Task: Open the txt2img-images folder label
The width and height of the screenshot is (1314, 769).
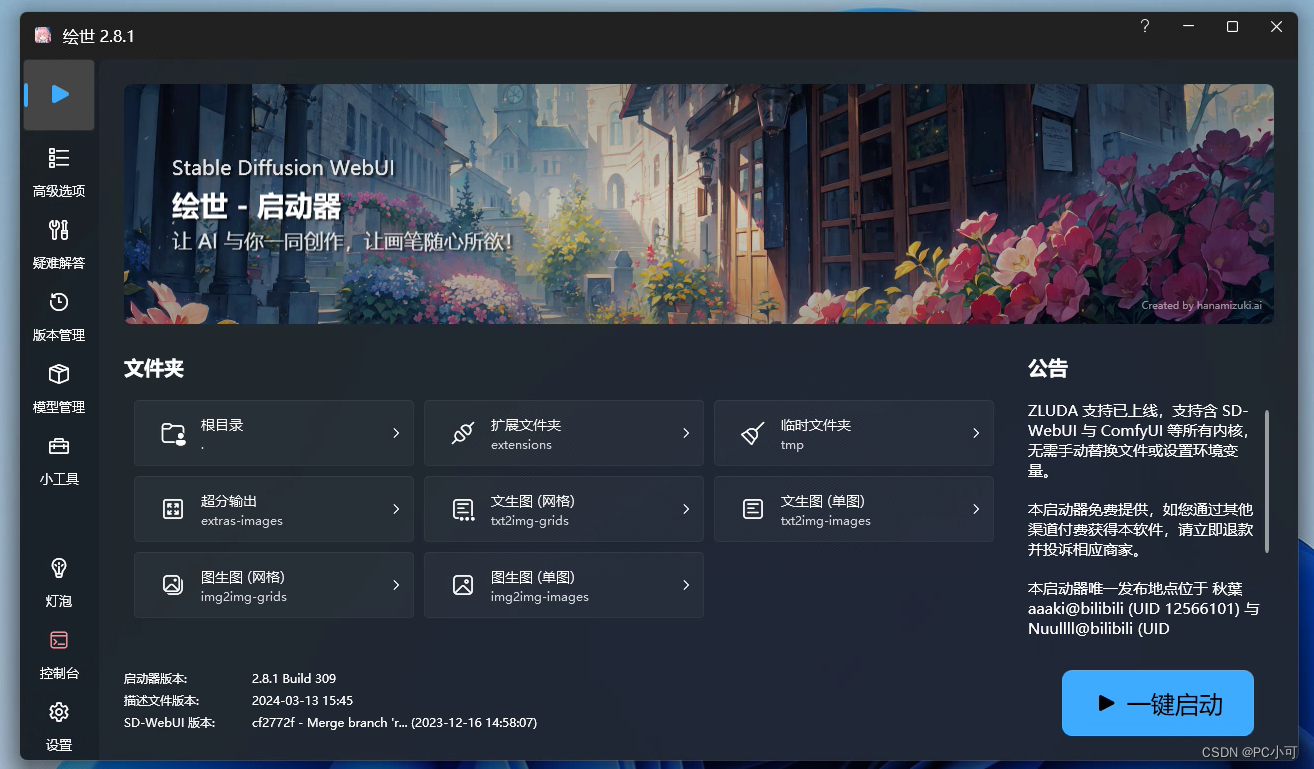Action: point(825,521)
